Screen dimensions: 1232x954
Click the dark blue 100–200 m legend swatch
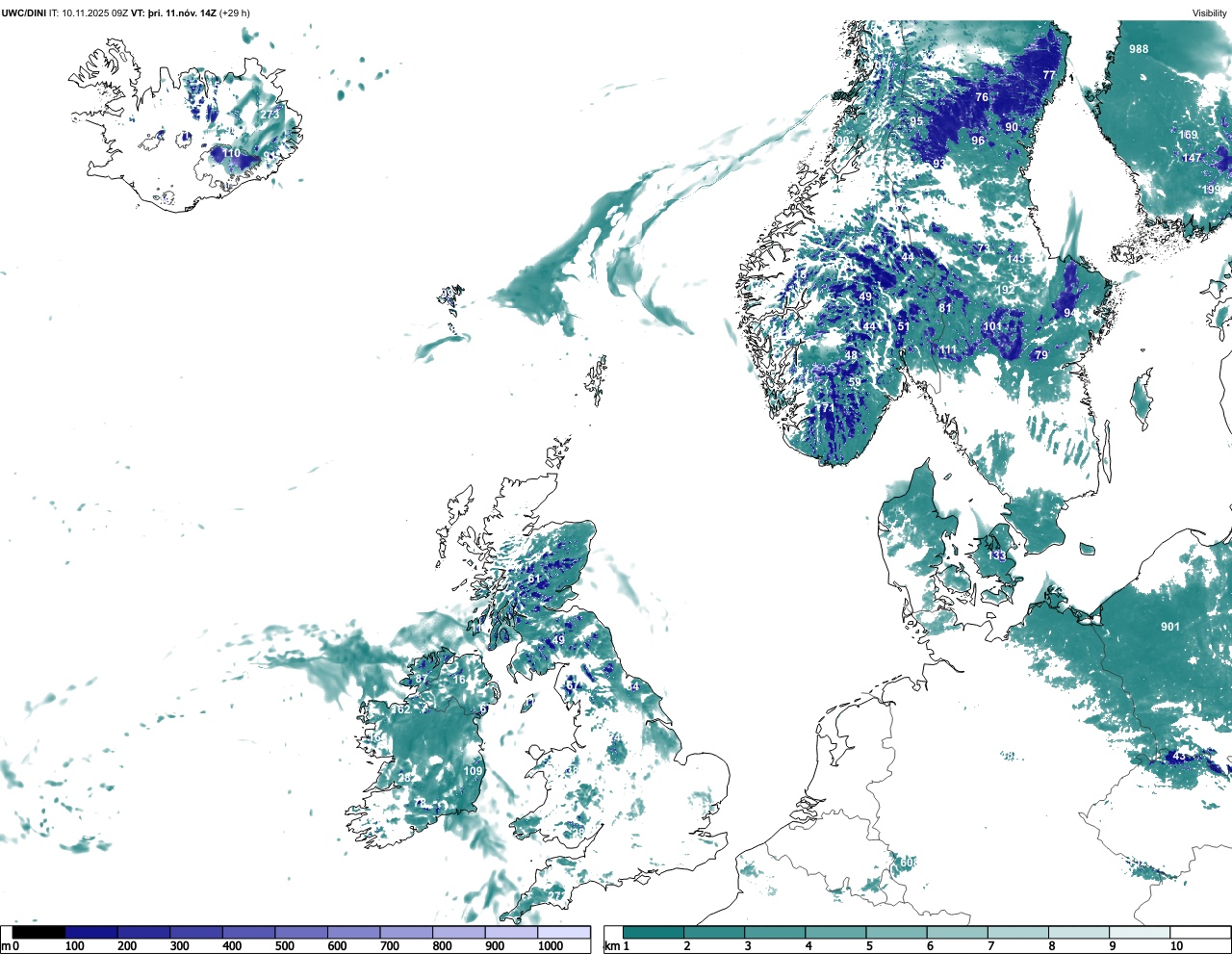click(91, 932)
